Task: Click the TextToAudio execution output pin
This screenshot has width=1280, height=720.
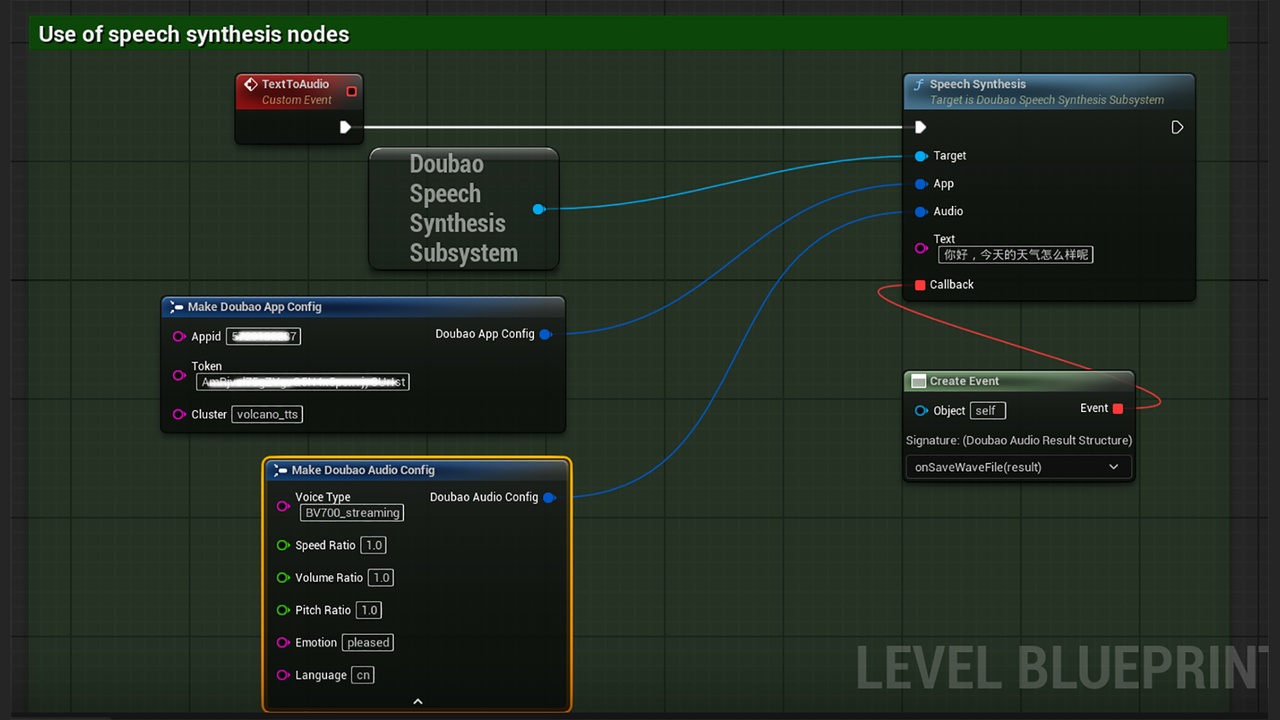Action: pos(345,127)
